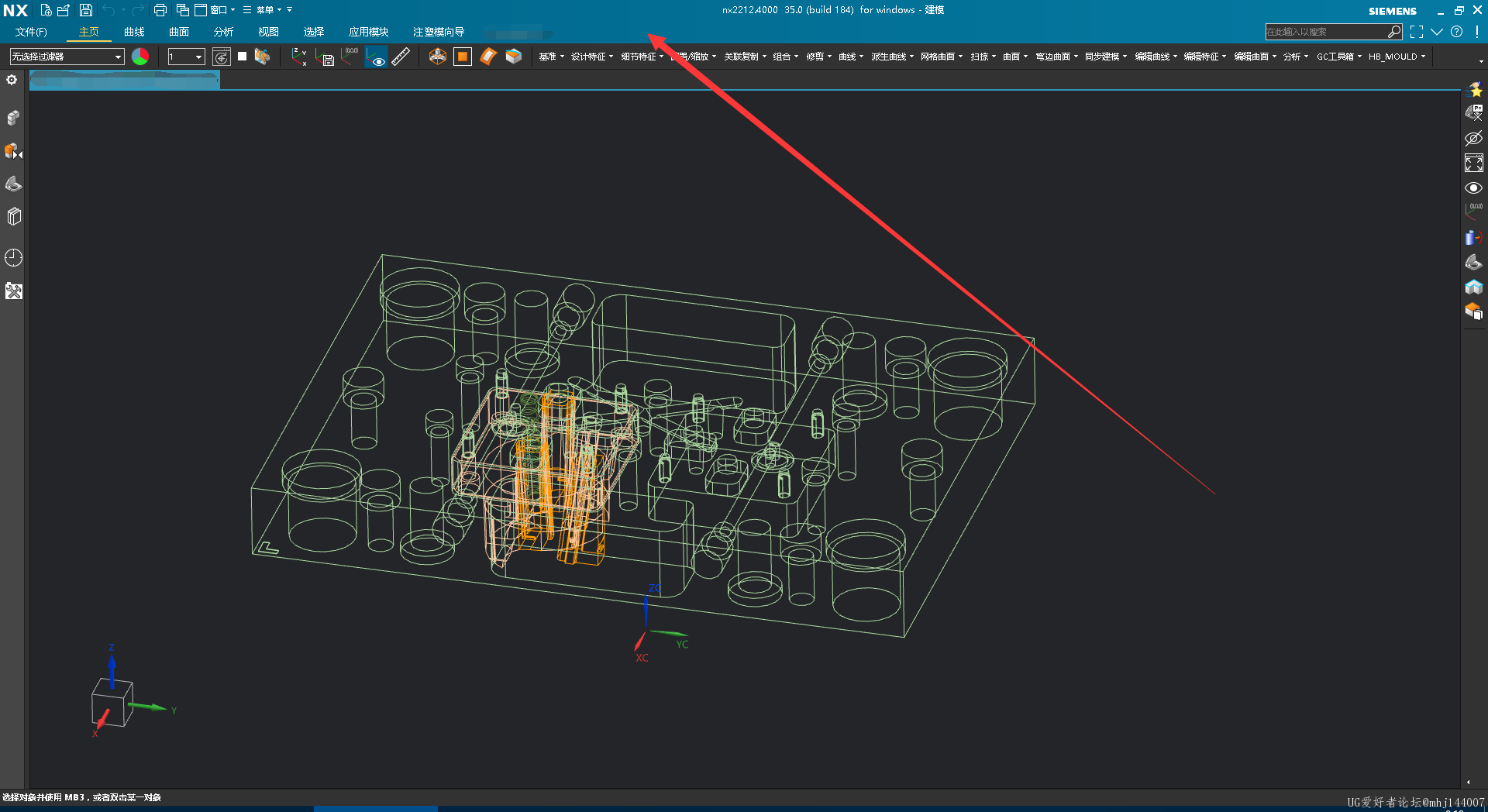Expand the 修剪 dropdown
This screenshot has height=812, width=1488.
click(818, 57)
